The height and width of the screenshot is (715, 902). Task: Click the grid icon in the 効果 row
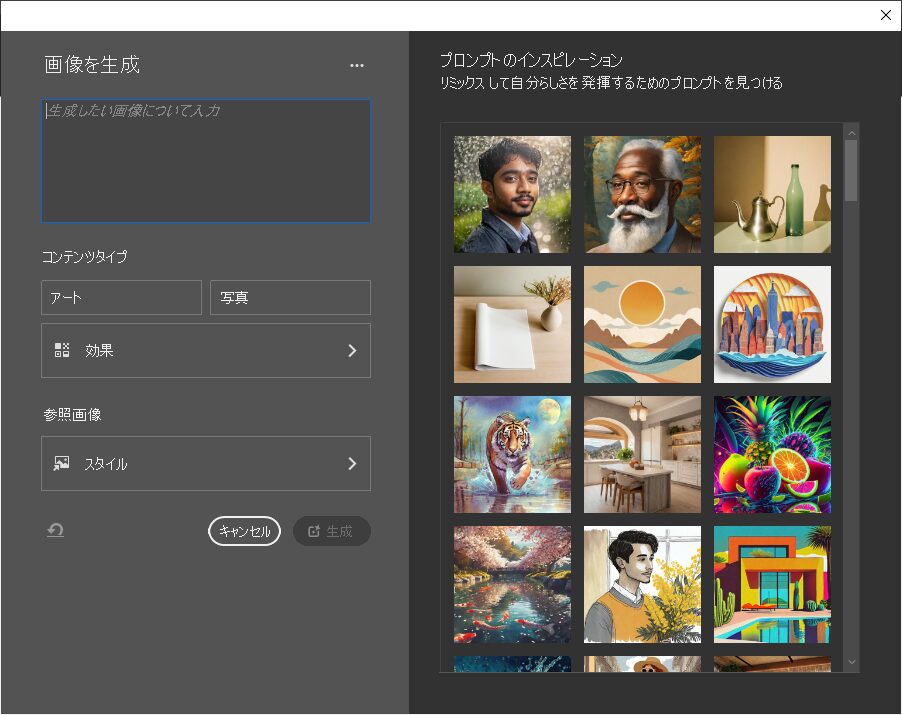[62, 350]
